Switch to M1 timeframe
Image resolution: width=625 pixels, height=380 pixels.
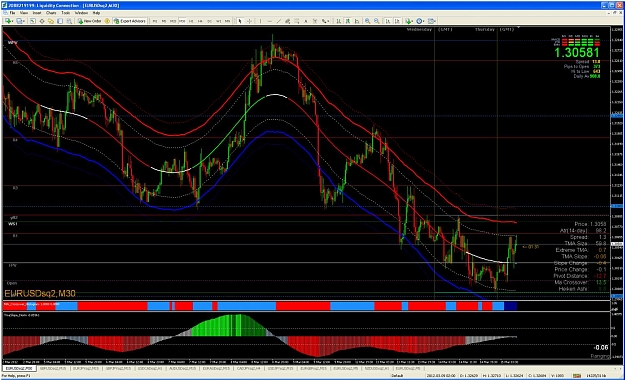click(x=155, y=21)
